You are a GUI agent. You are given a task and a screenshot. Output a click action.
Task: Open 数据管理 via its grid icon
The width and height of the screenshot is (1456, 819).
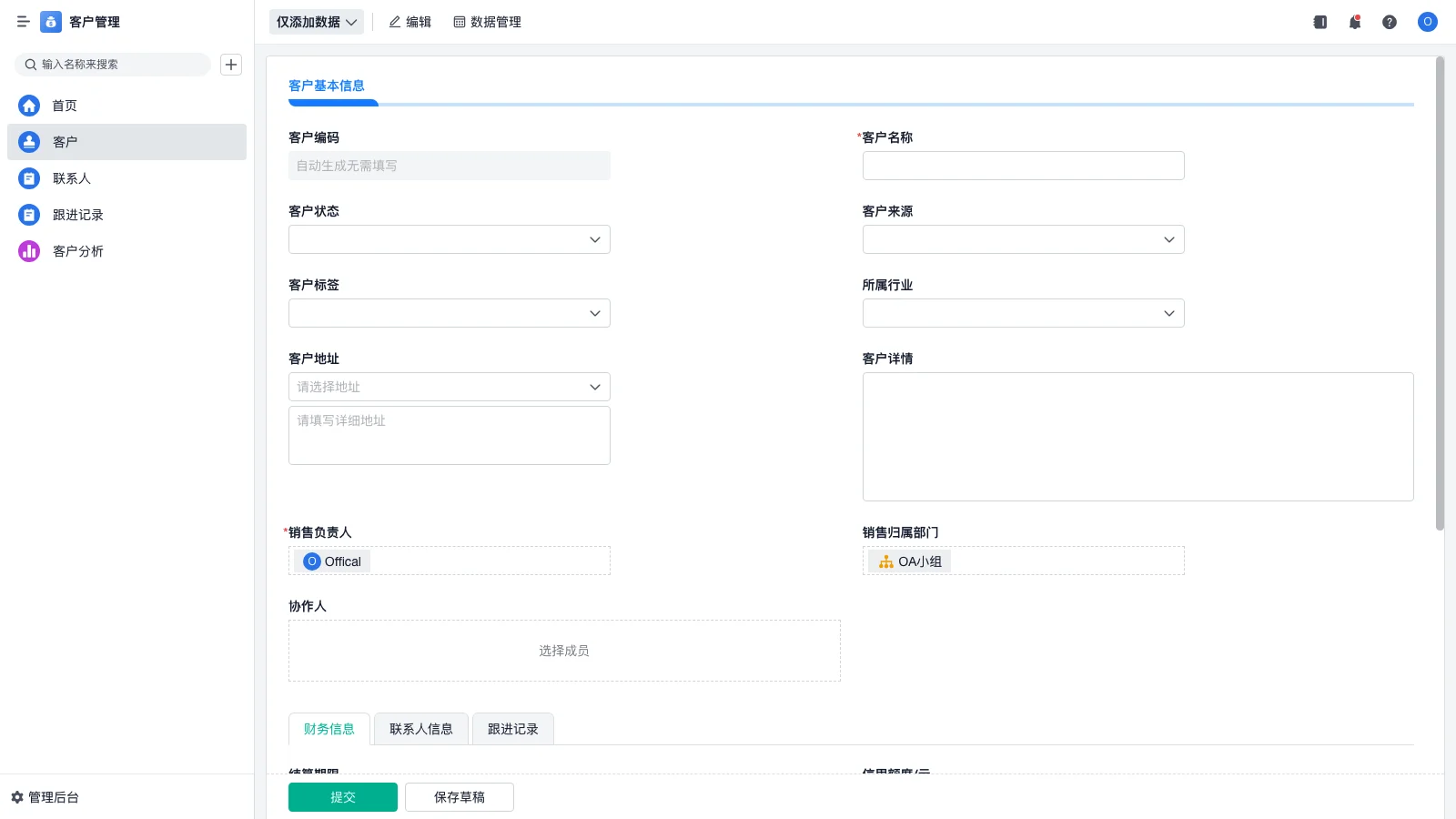click(458, 22)
